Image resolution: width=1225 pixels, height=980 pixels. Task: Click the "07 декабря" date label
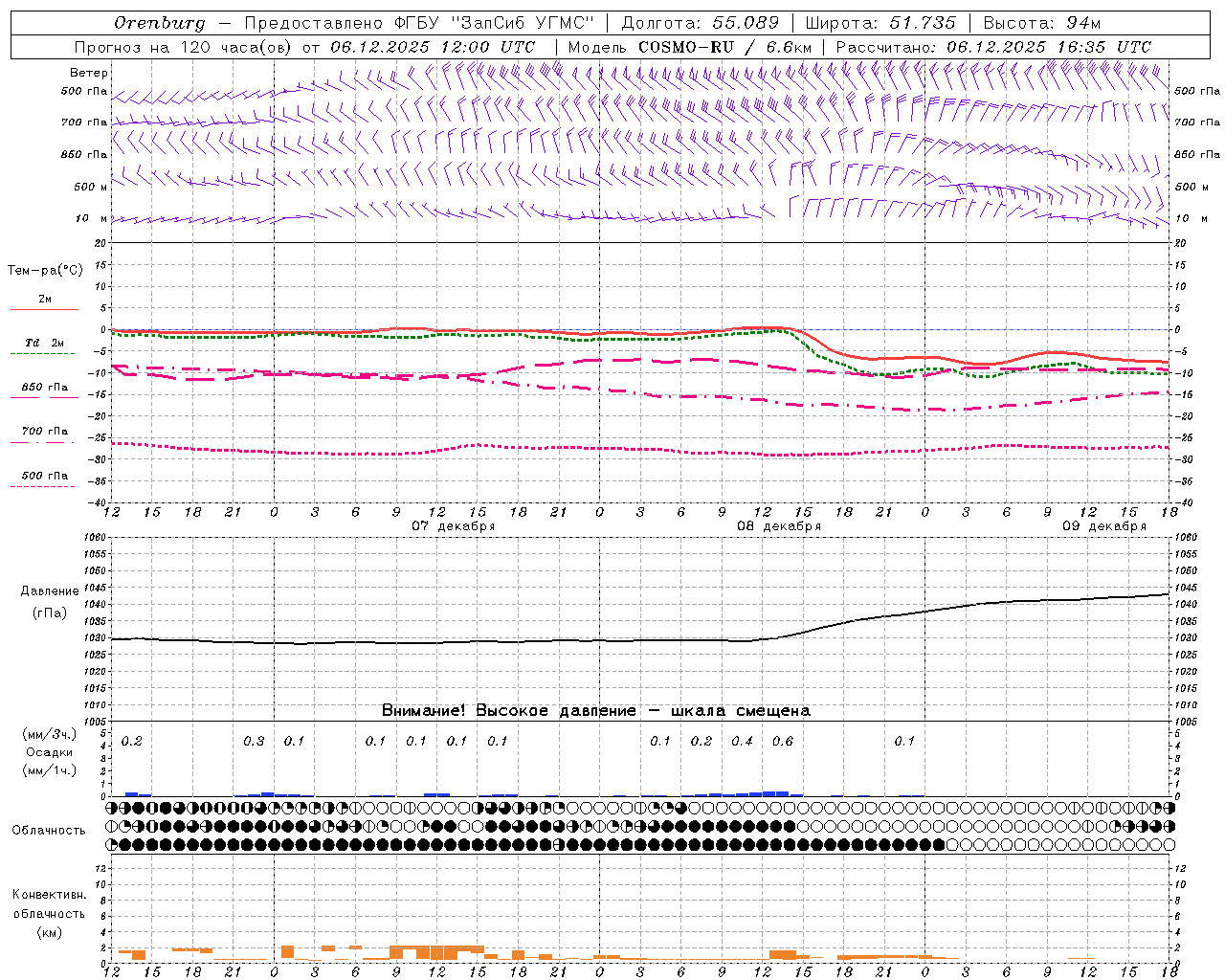tap(454, 526)
